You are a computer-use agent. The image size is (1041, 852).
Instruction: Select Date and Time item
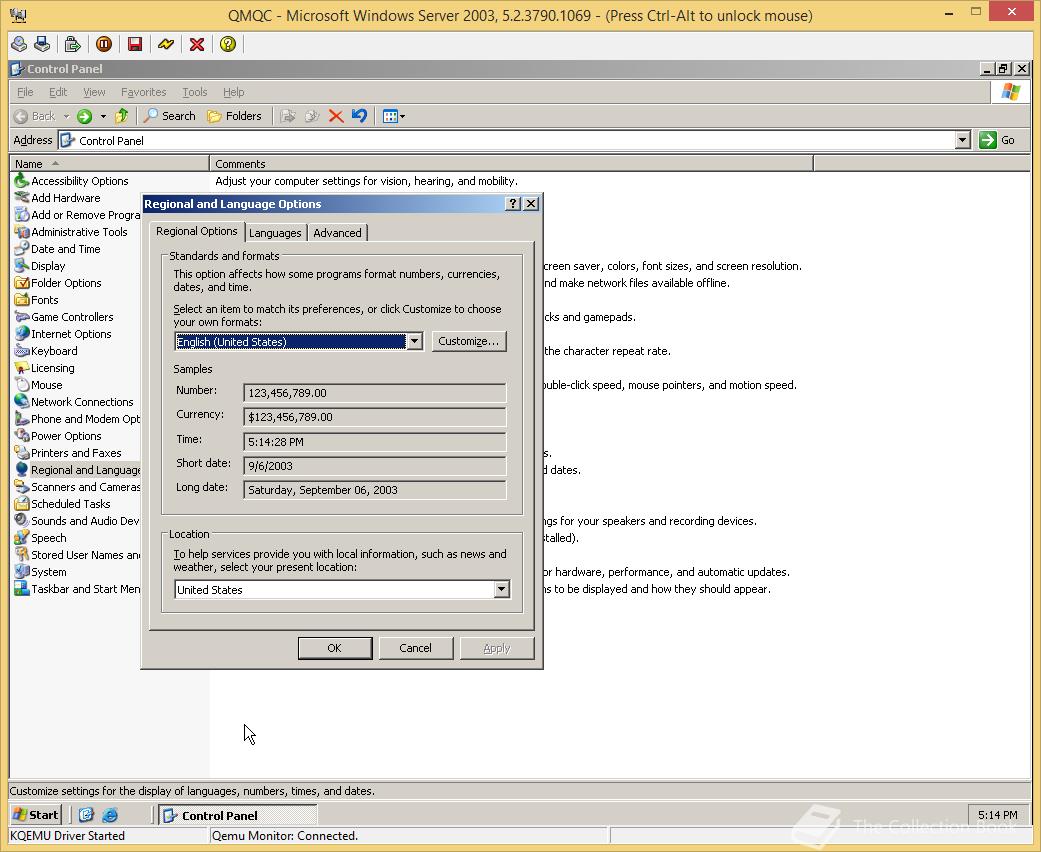[x=57, y=249]
